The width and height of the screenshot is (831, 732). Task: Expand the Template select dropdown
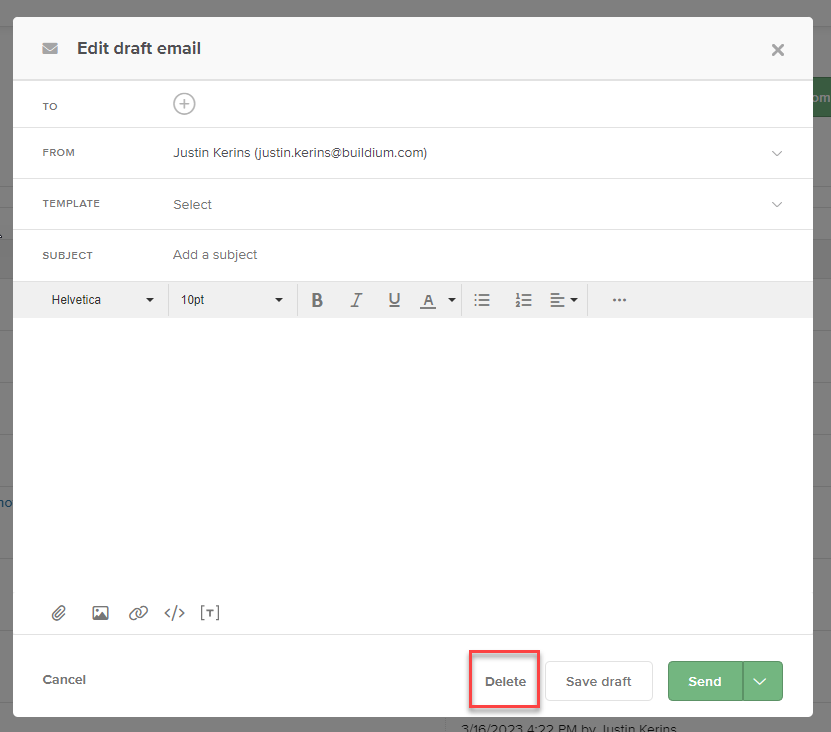pyautogui.click(x=776, y=204)
